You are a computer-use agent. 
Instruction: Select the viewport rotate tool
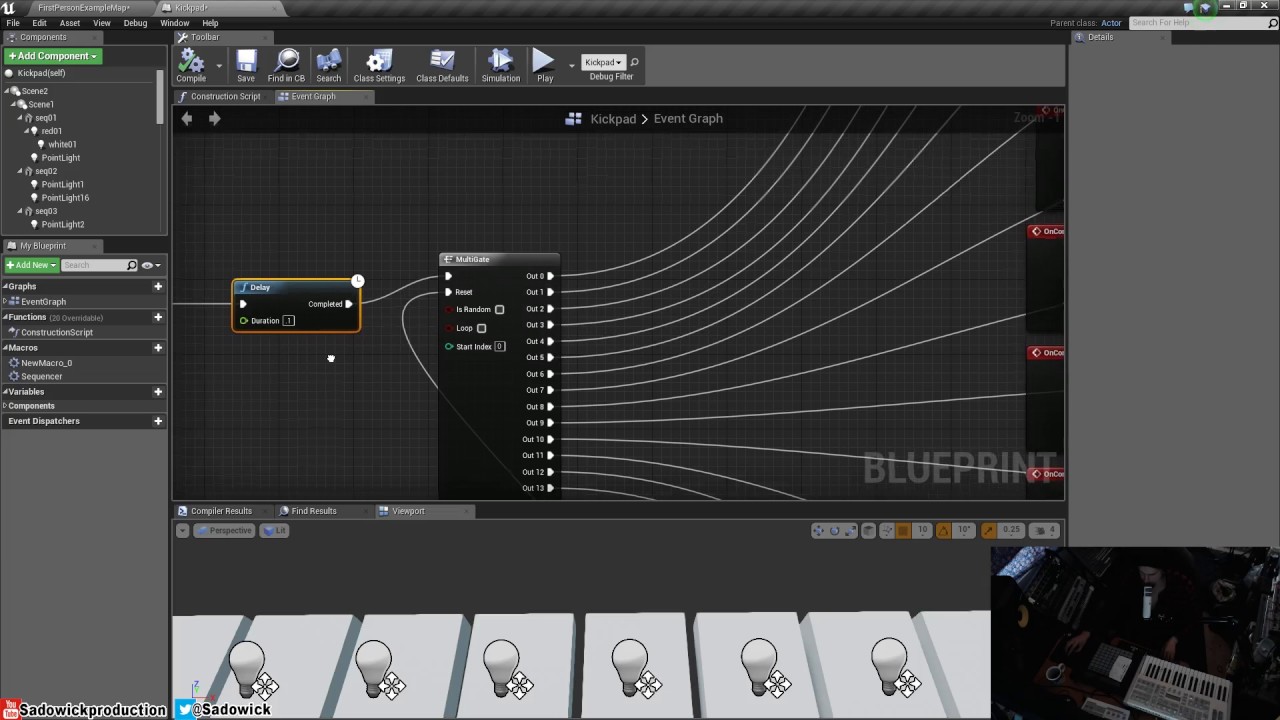pyautogui.click(x=834, y=530)
